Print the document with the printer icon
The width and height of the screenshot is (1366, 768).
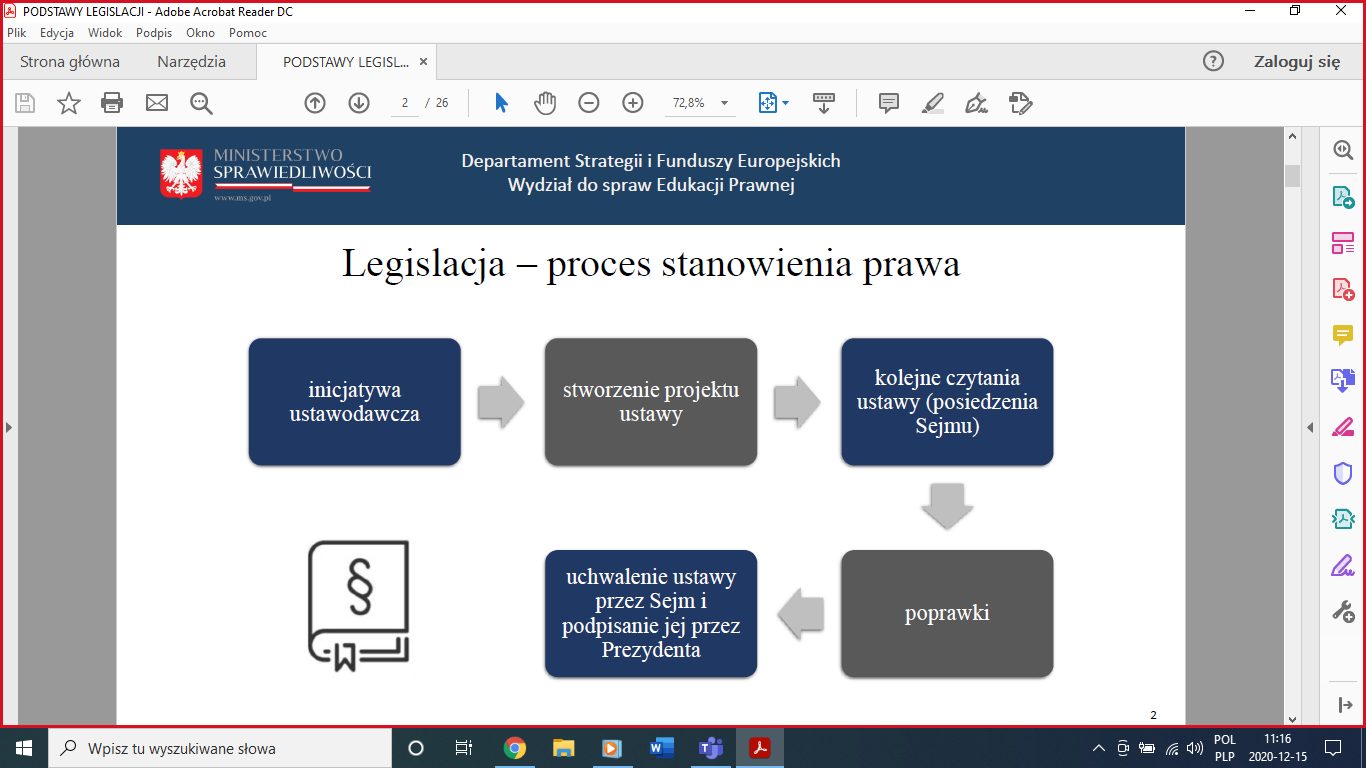coord(112,103)
